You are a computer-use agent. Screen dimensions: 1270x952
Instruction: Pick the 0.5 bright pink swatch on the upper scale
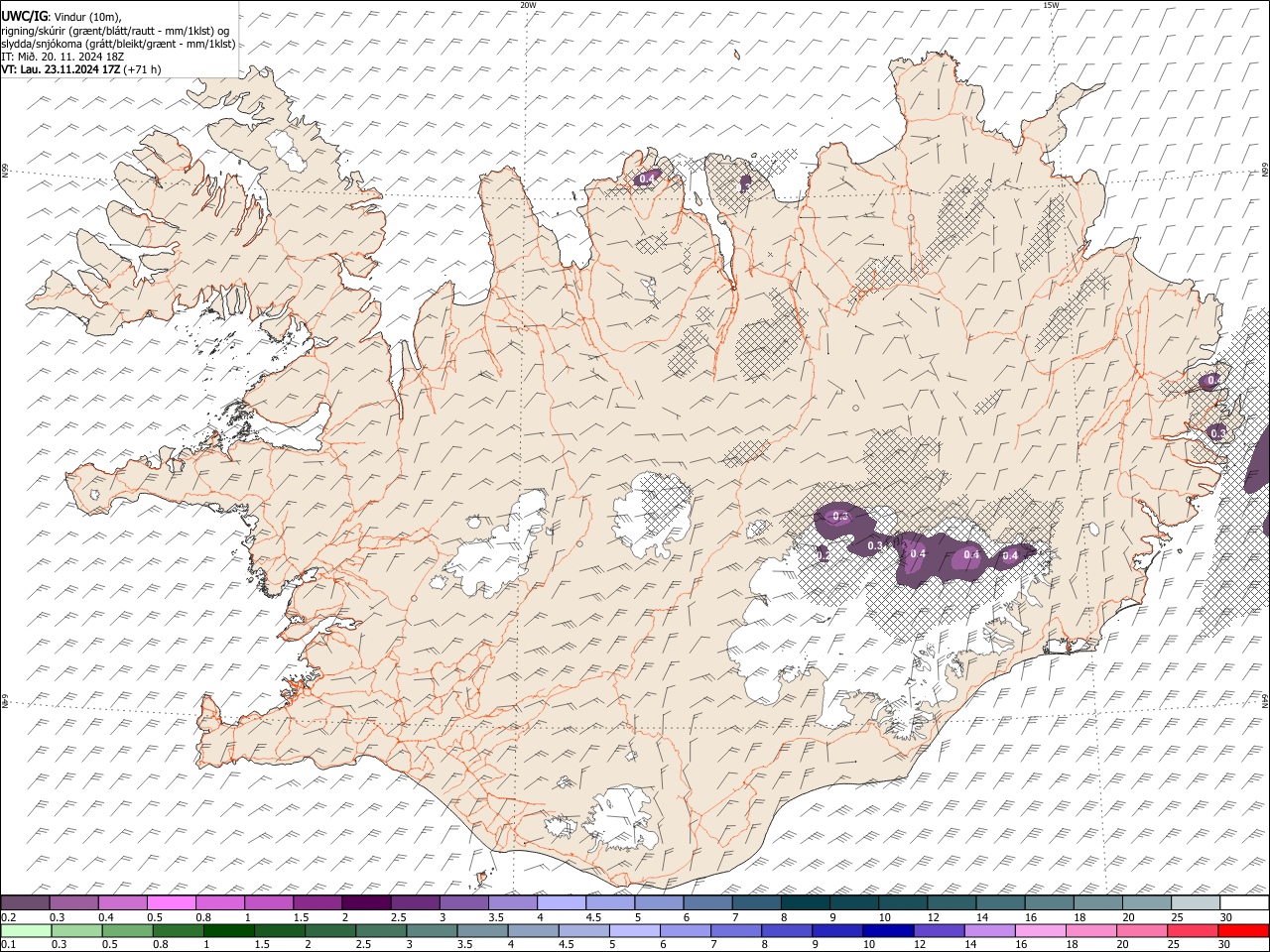(x=171, y=903)
